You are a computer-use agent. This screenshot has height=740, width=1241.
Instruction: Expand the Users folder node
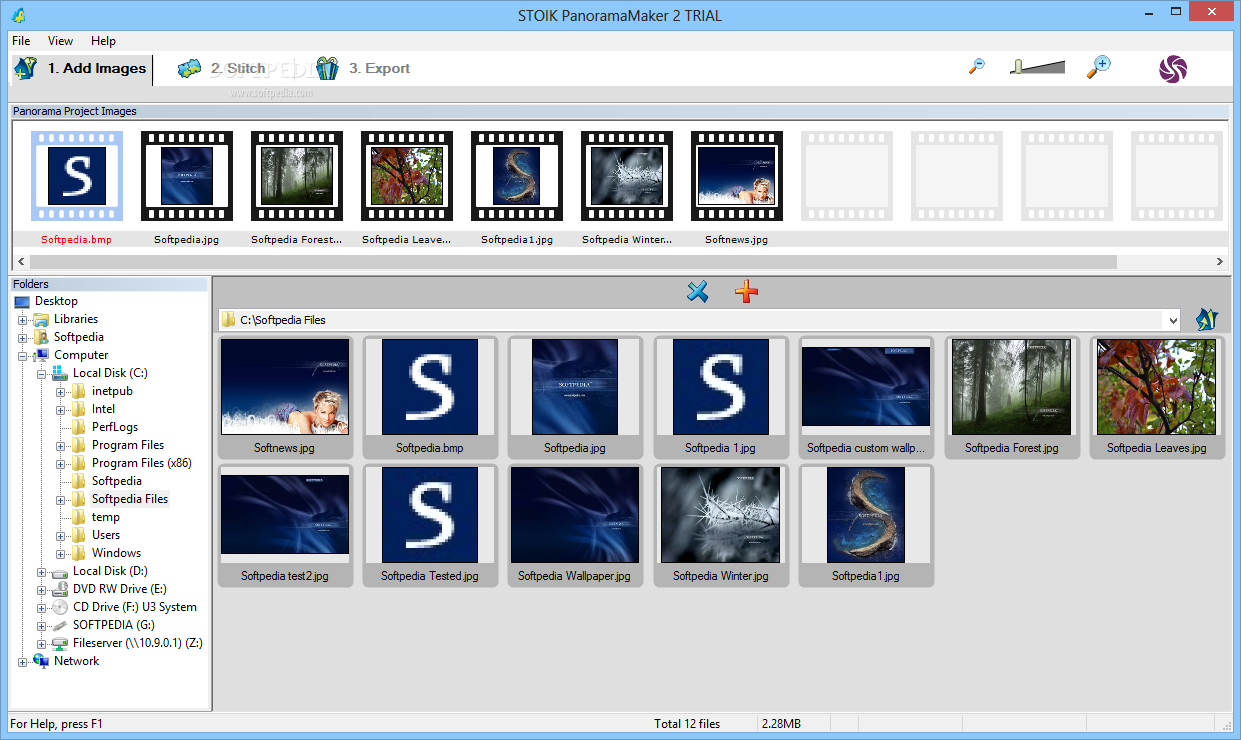[x=61, y=536]
